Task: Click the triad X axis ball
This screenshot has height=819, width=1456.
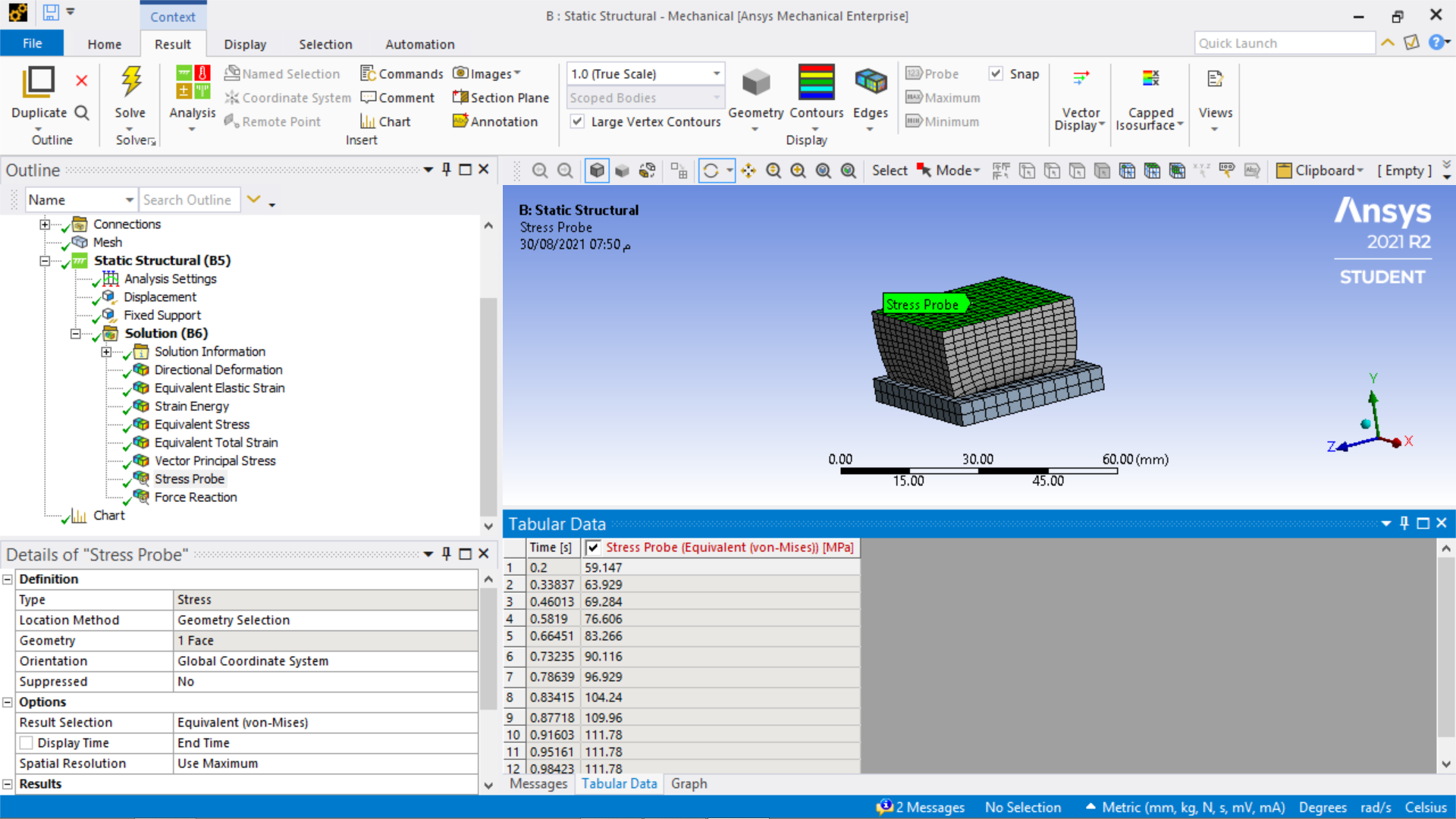Action: point(1396,443)
